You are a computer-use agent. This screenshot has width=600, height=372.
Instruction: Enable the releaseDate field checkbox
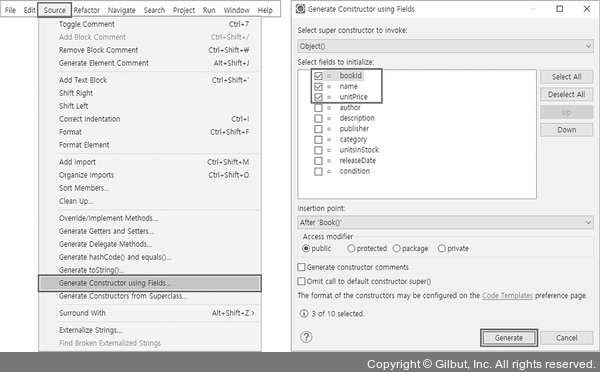click(x=318, y=161)
